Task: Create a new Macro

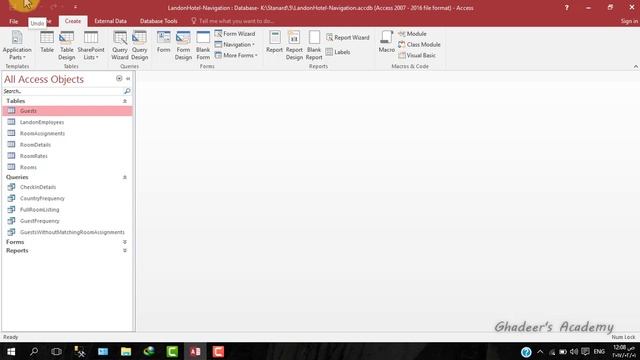Action: (387, 42)
